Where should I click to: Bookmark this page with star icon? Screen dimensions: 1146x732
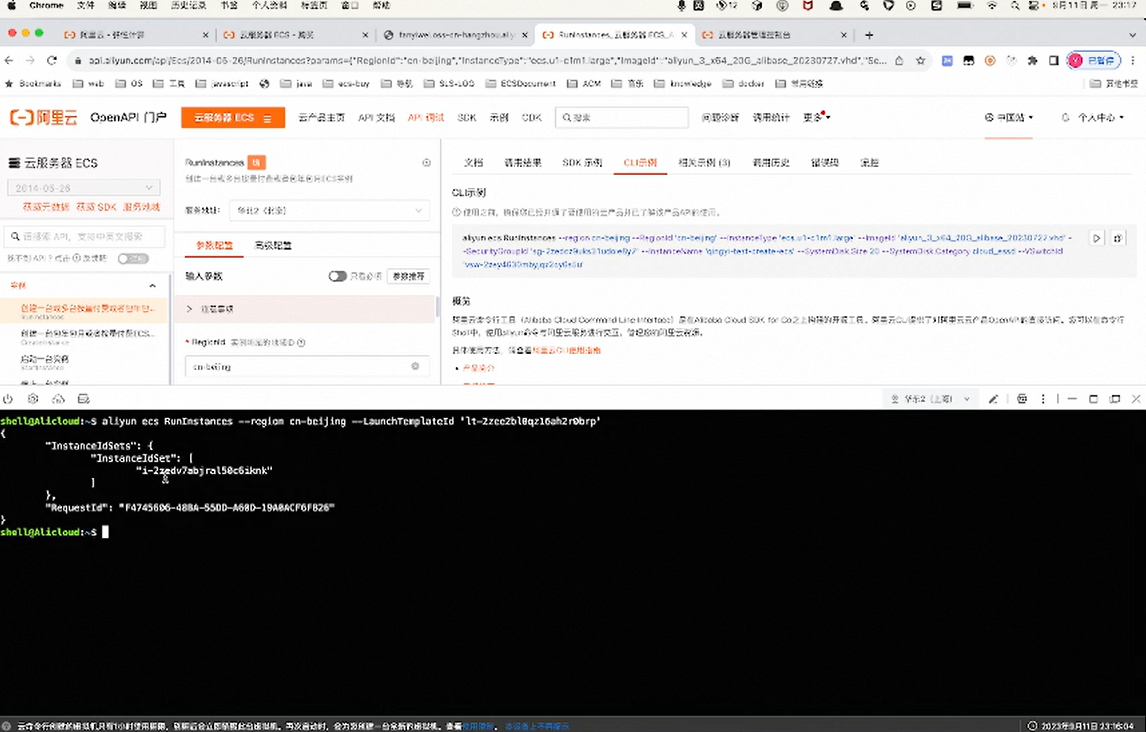pos(920,61)
